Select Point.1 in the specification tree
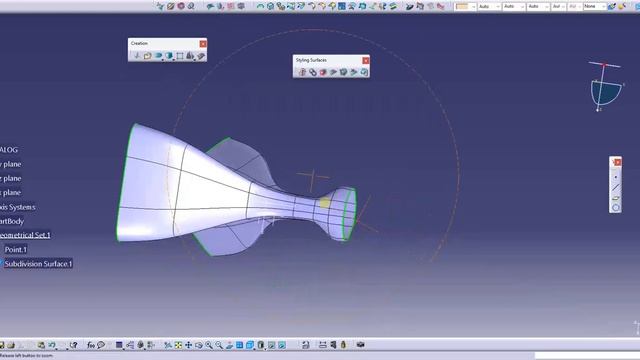The image size is (640, 360). (x=16, y=249)
